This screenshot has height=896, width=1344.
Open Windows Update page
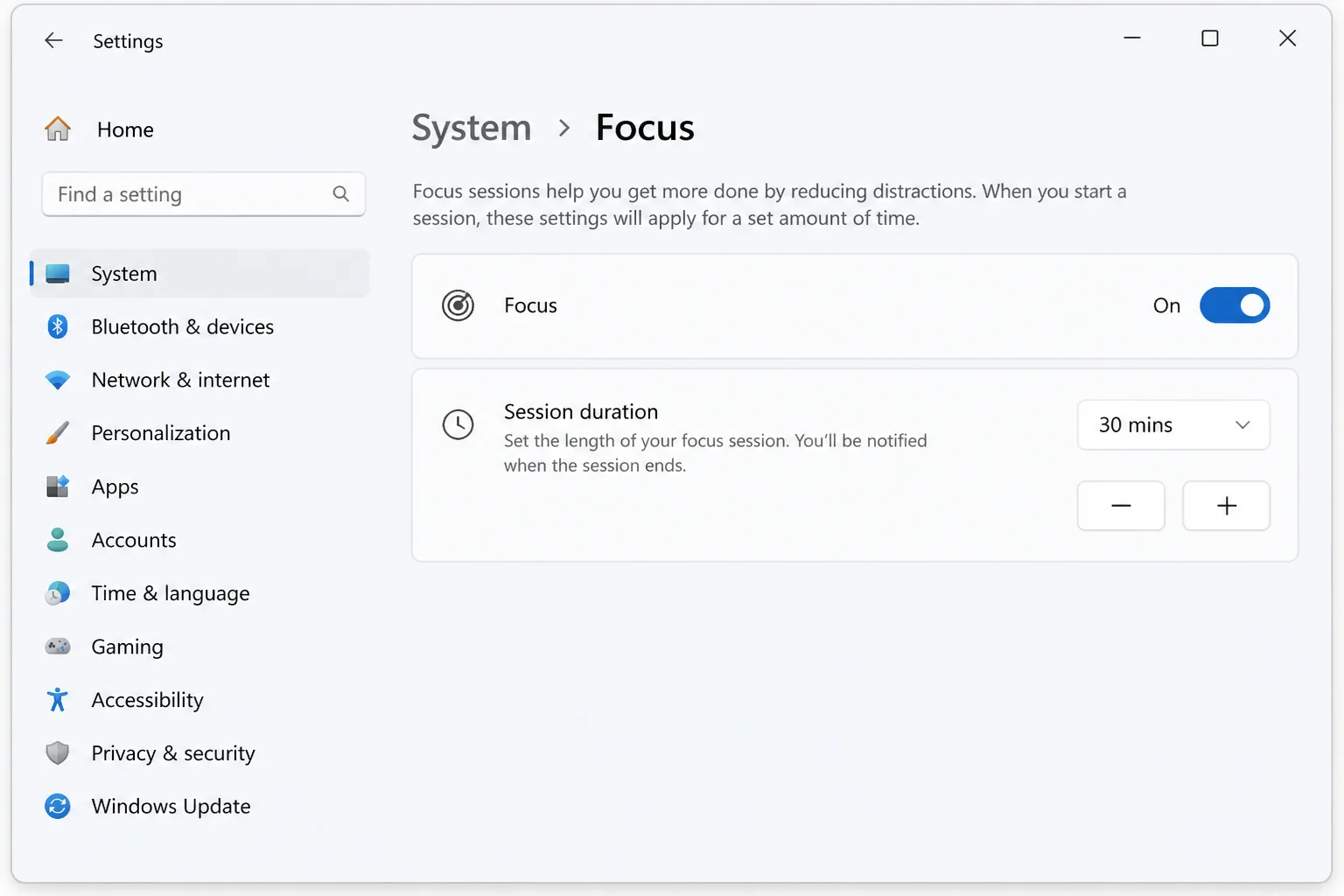[x=199, y=806]
